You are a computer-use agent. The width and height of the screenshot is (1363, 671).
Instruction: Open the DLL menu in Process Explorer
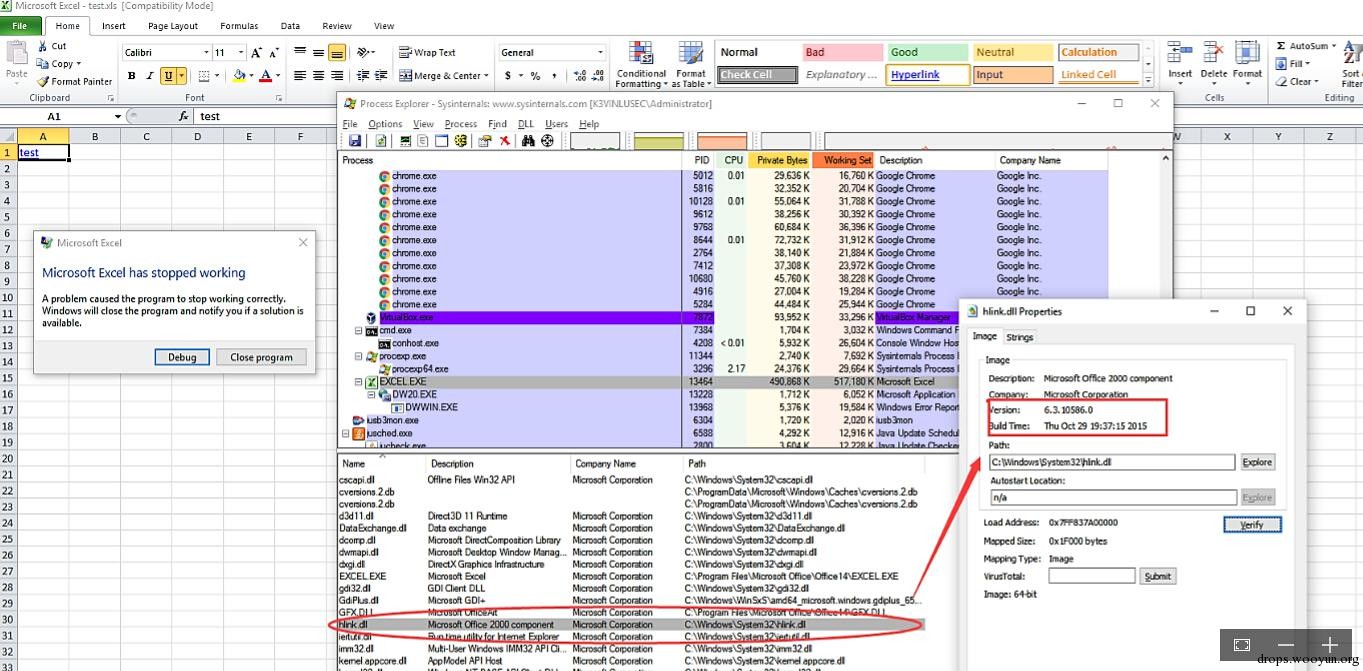[525, 124]
